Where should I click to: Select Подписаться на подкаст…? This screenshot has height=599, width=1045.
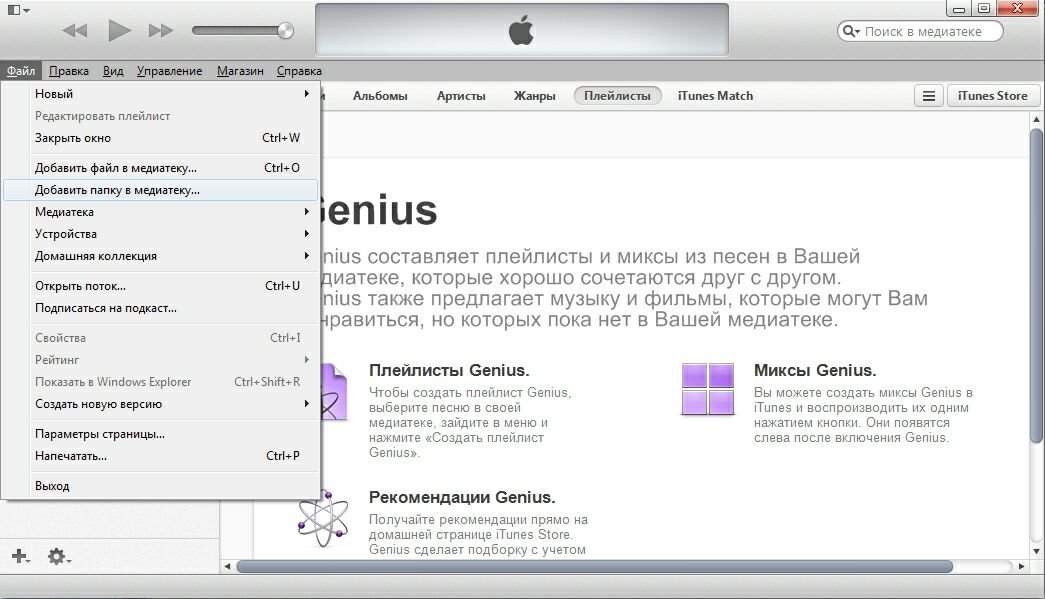click(160, 308)
